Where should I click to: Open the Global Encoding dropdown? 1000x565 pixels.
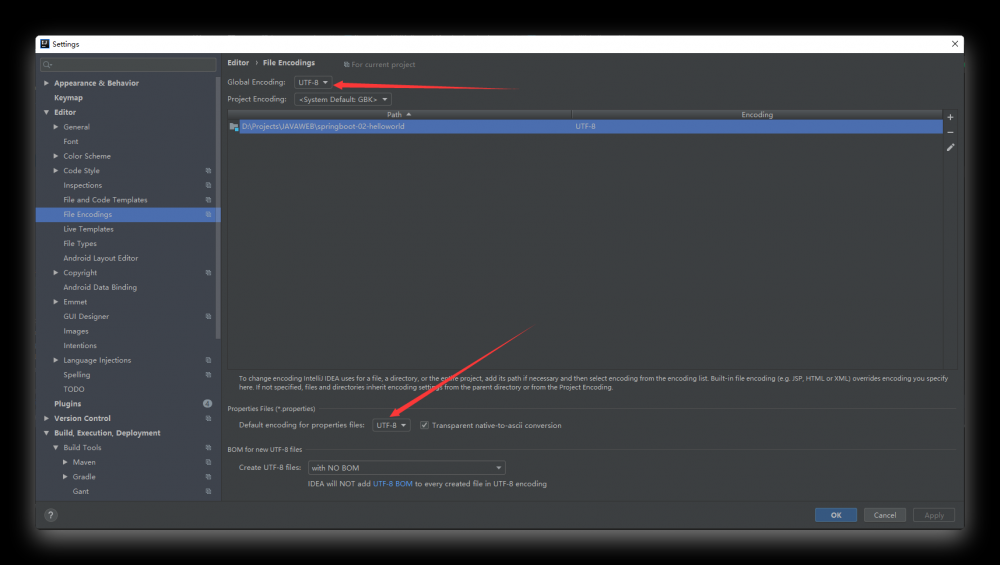click(x=313, y=82)
